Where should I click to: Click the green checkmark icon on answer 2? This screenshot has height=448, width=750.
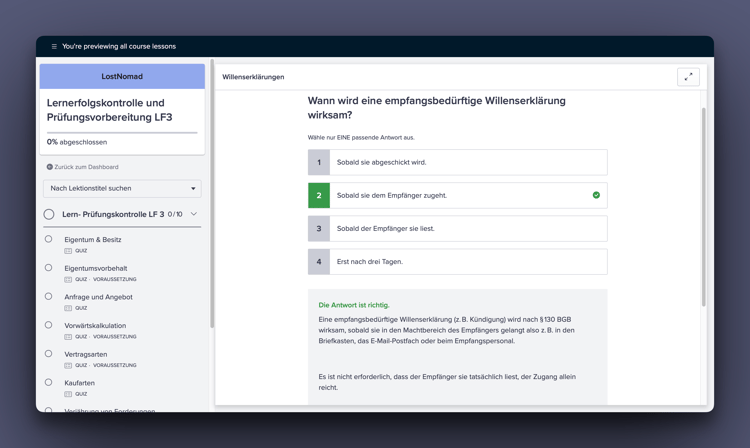[x=596, y=195]
